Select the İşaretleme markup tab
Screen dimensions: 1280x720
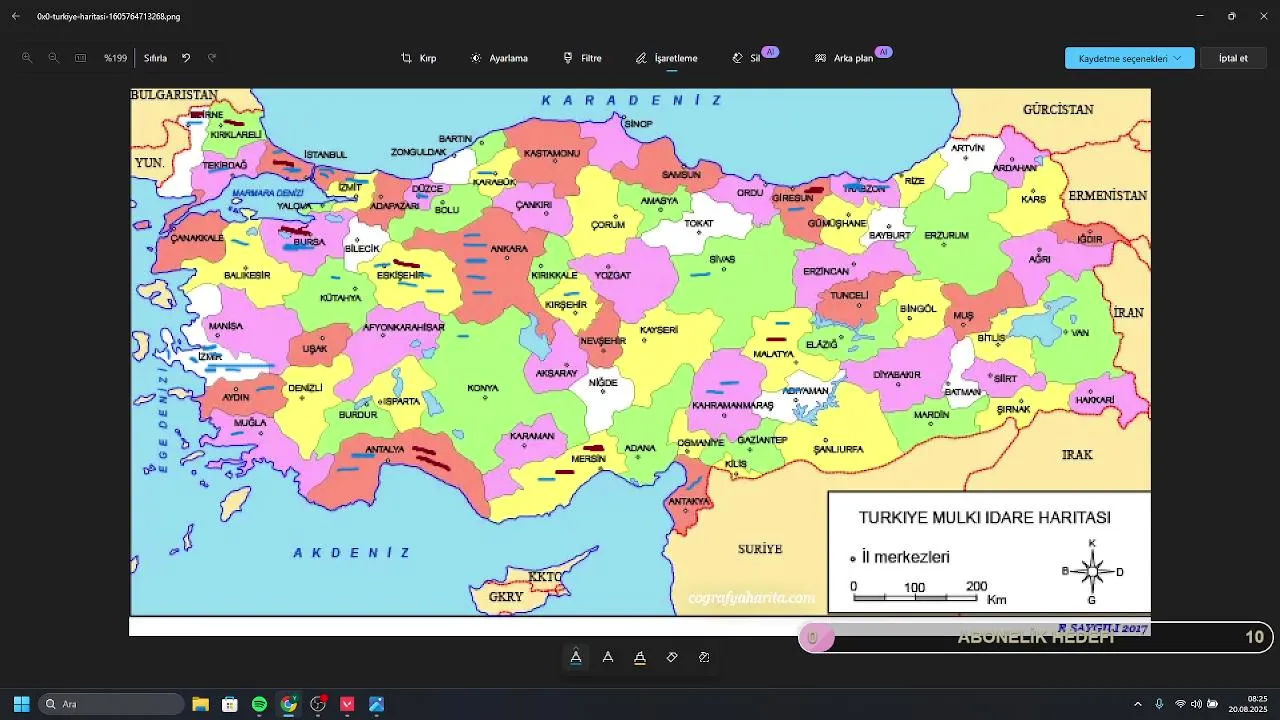click(x=666, y=58)
